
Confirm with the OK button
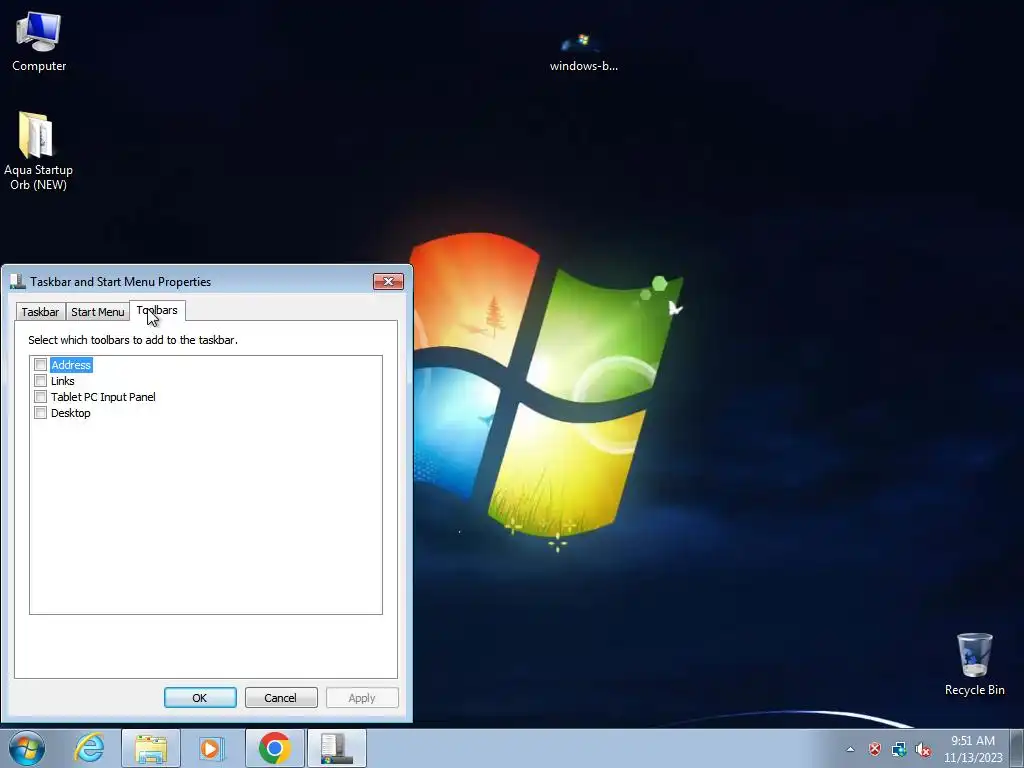(200, 697)
